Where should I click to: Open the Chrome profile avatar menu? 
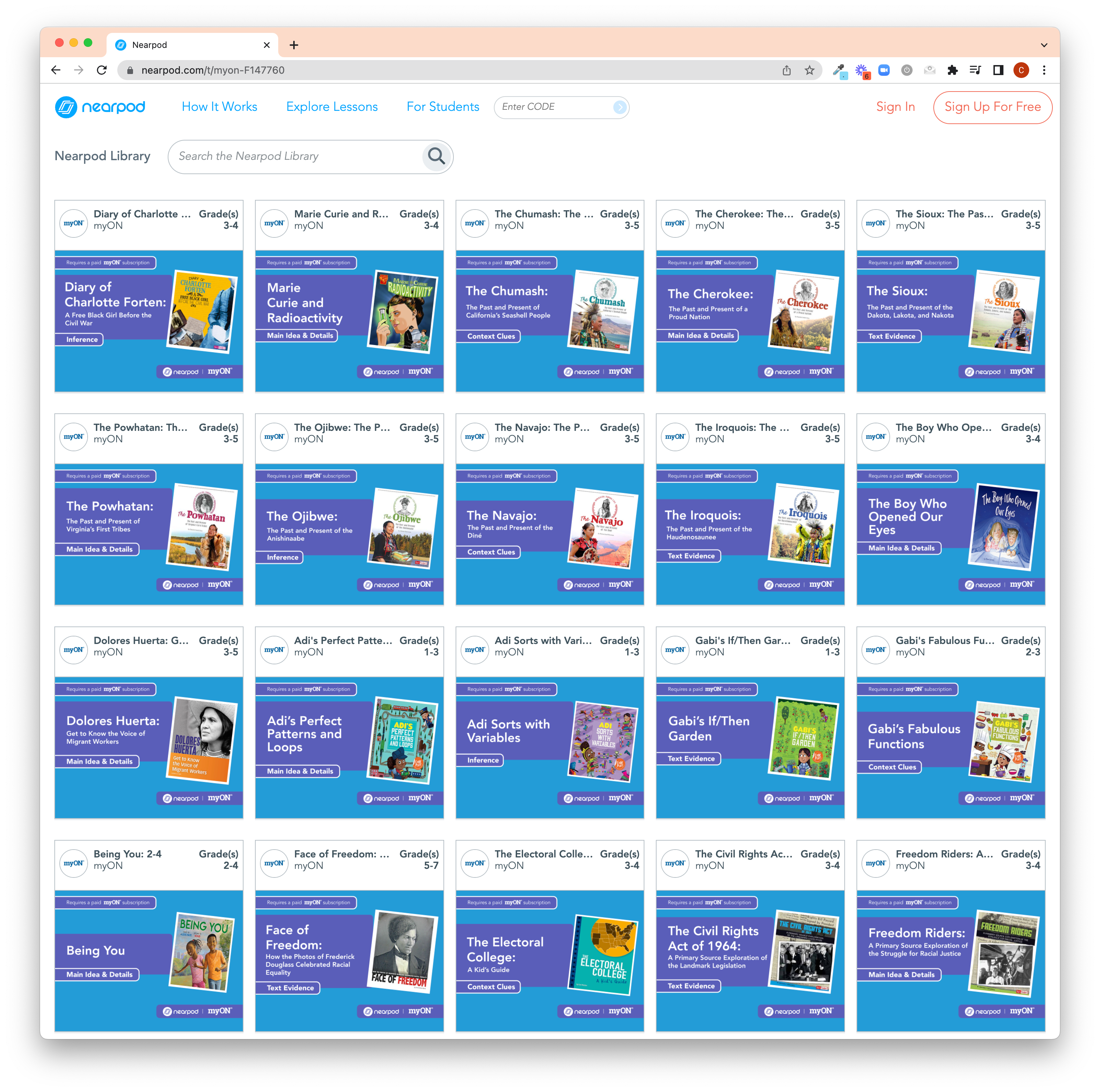coord(1021,70)
